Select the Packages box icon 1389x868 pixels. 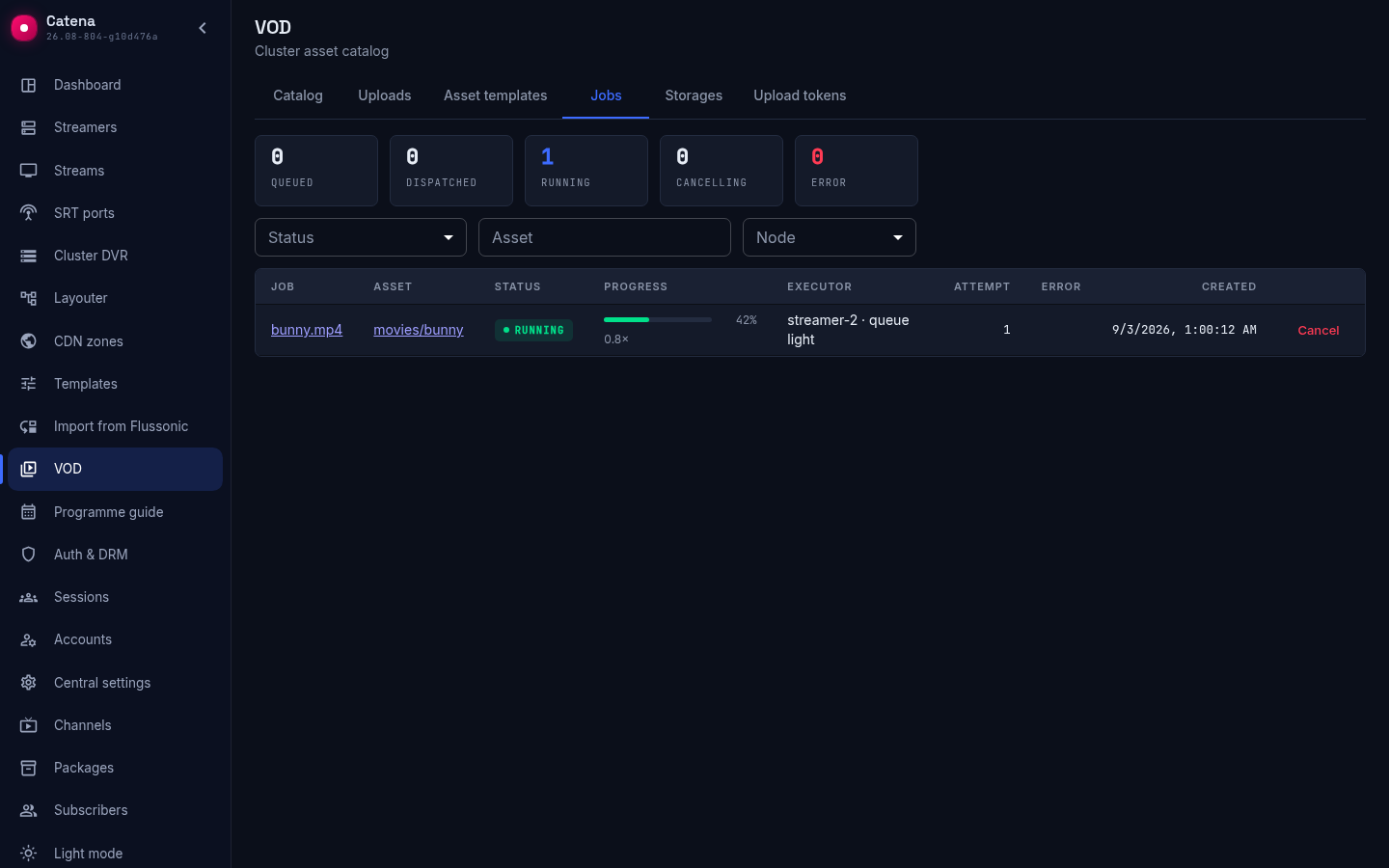click(29, 768)
